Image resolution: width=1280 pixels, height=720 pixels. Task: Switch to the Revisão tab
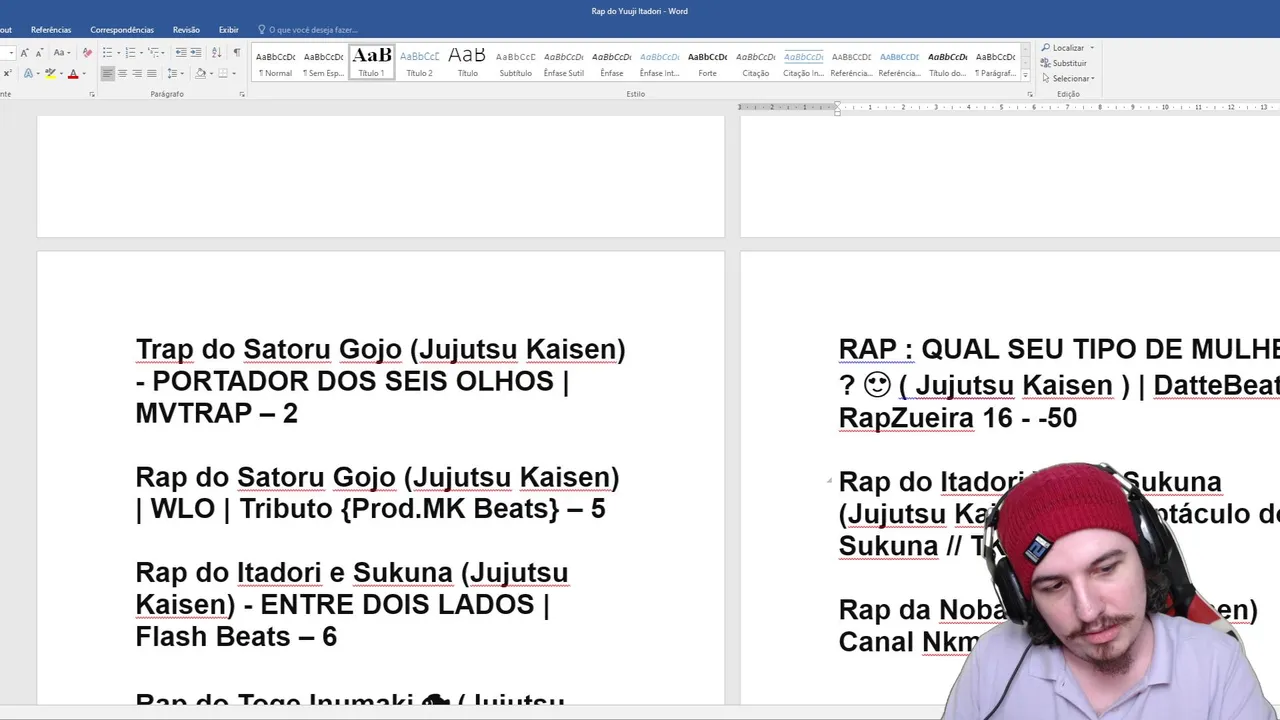186,30
